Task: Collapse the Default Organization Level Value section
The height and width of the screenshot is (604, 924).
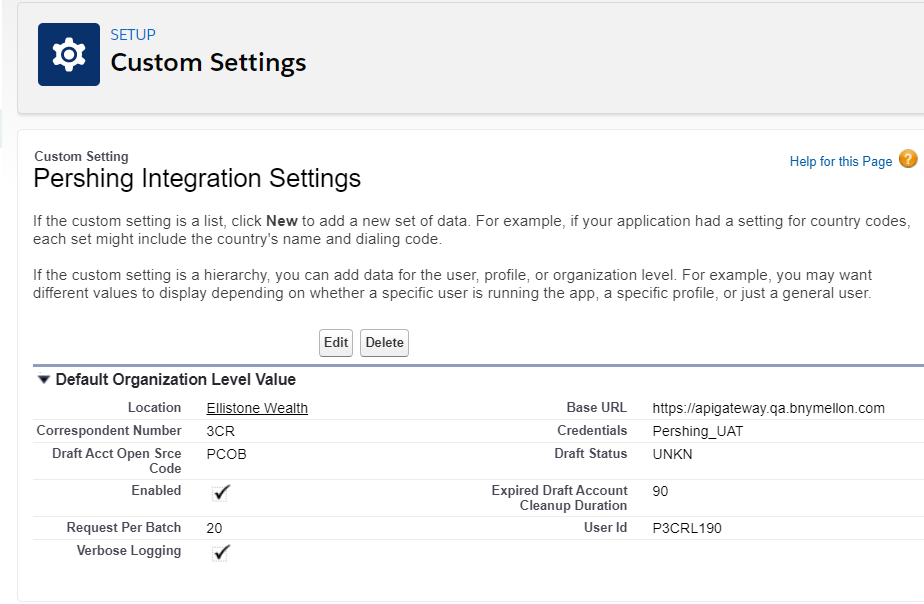Action: pos(43,379)
